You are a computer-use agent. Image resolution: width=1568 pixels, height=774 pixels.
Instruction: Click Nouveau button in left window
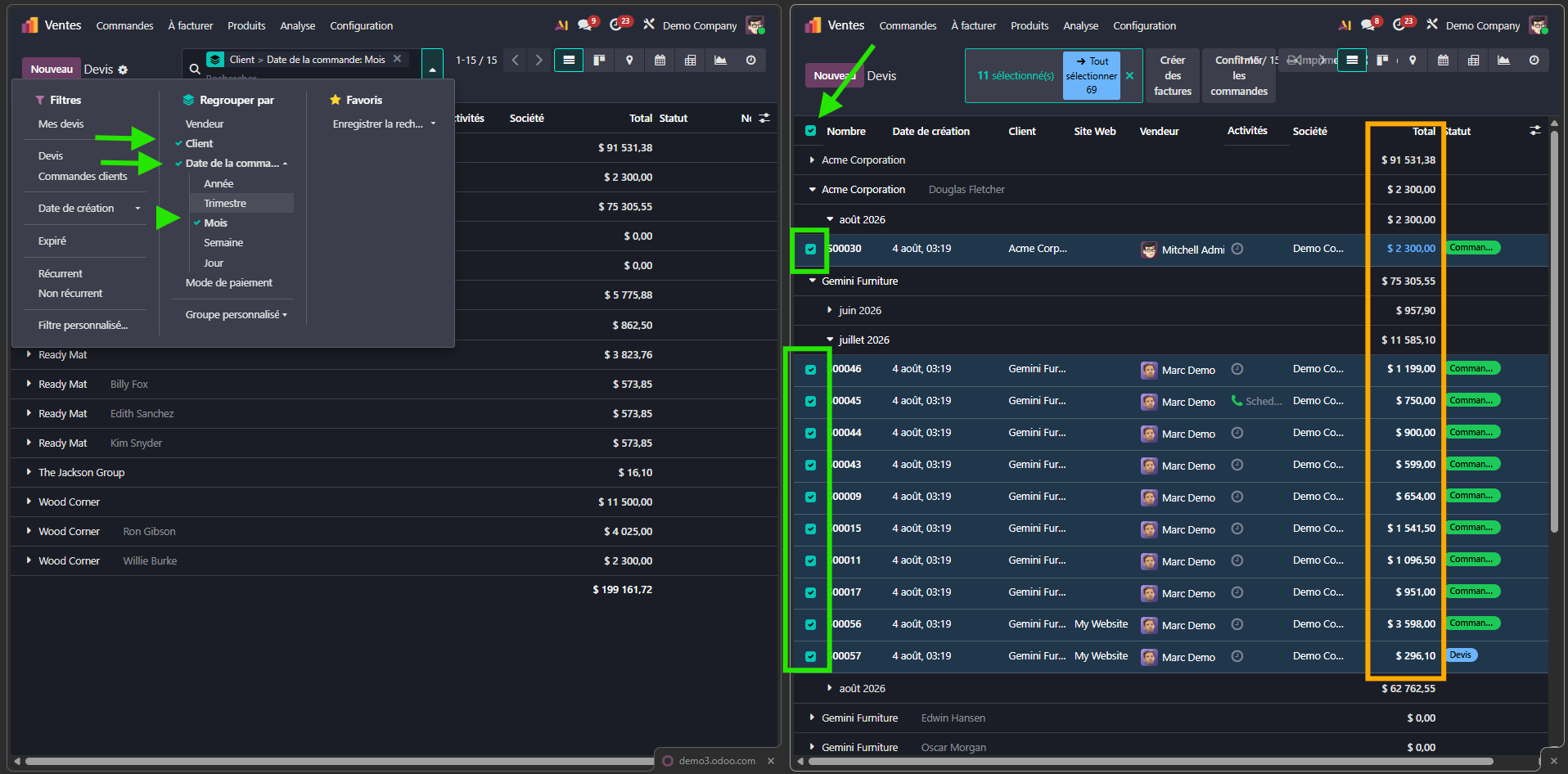pyautogui.click(x=52, y=70)
